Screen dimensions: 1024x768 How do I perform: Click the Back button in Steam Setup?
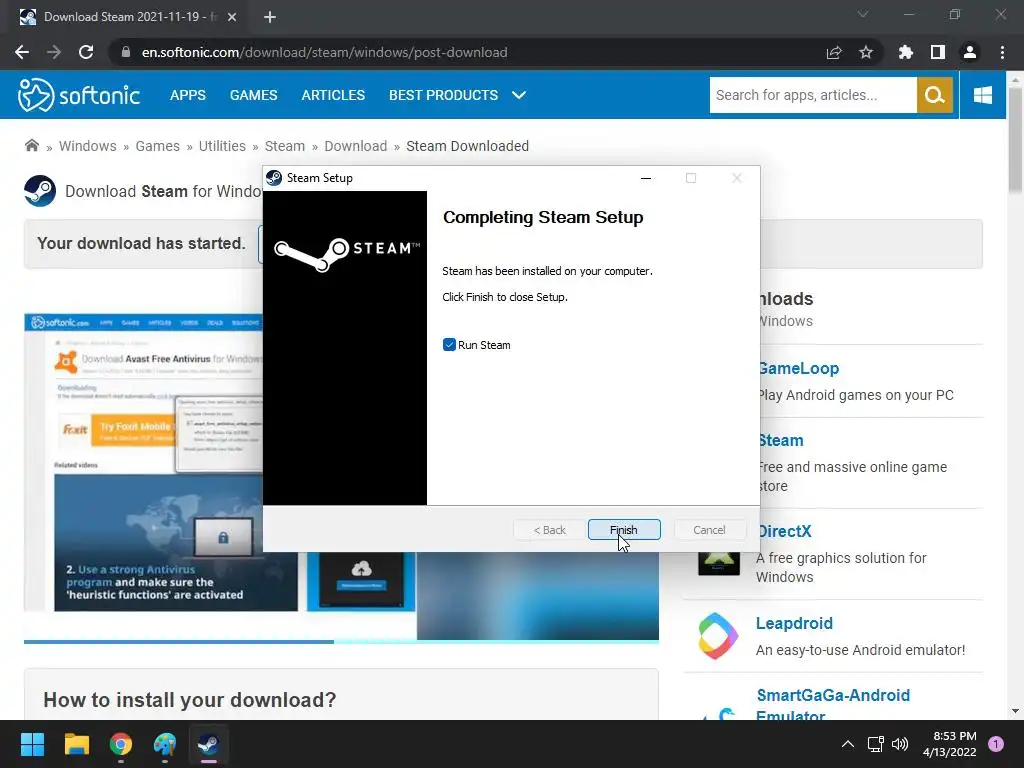(x=549, y=530)
